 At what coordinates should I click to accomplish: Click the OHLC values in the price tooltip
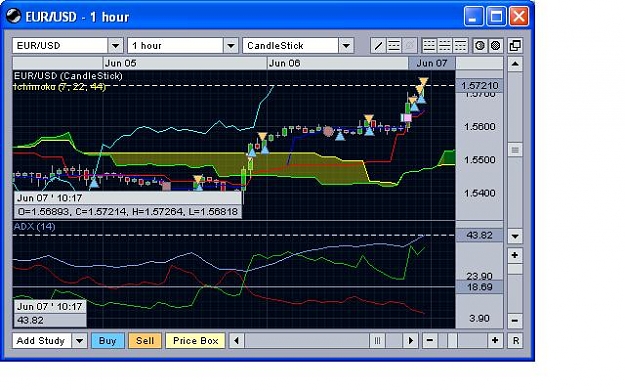pos(128,211)
